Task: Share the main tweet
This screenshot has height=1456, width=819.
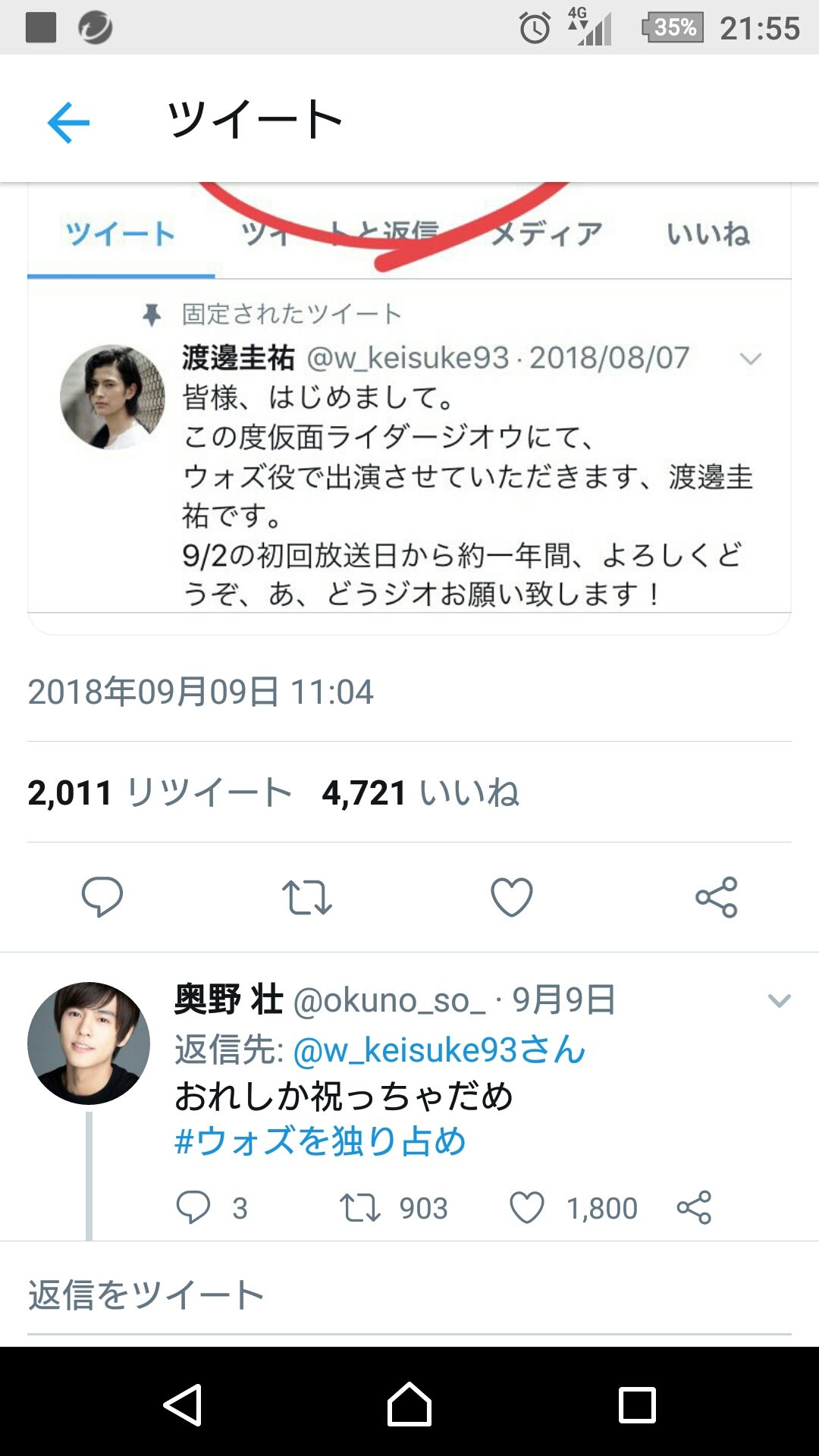Action: click(x=717, y=897)
